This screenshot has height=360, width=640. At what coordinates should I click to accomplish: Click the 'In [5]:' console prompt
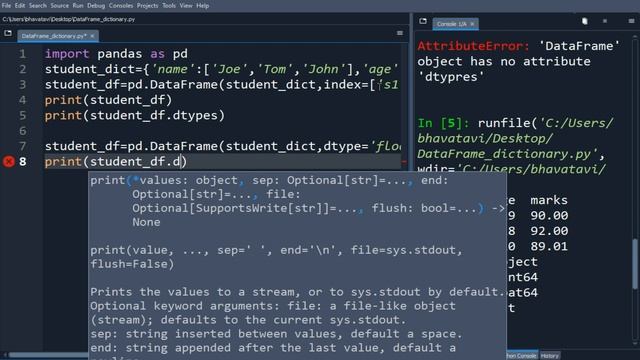444,123
